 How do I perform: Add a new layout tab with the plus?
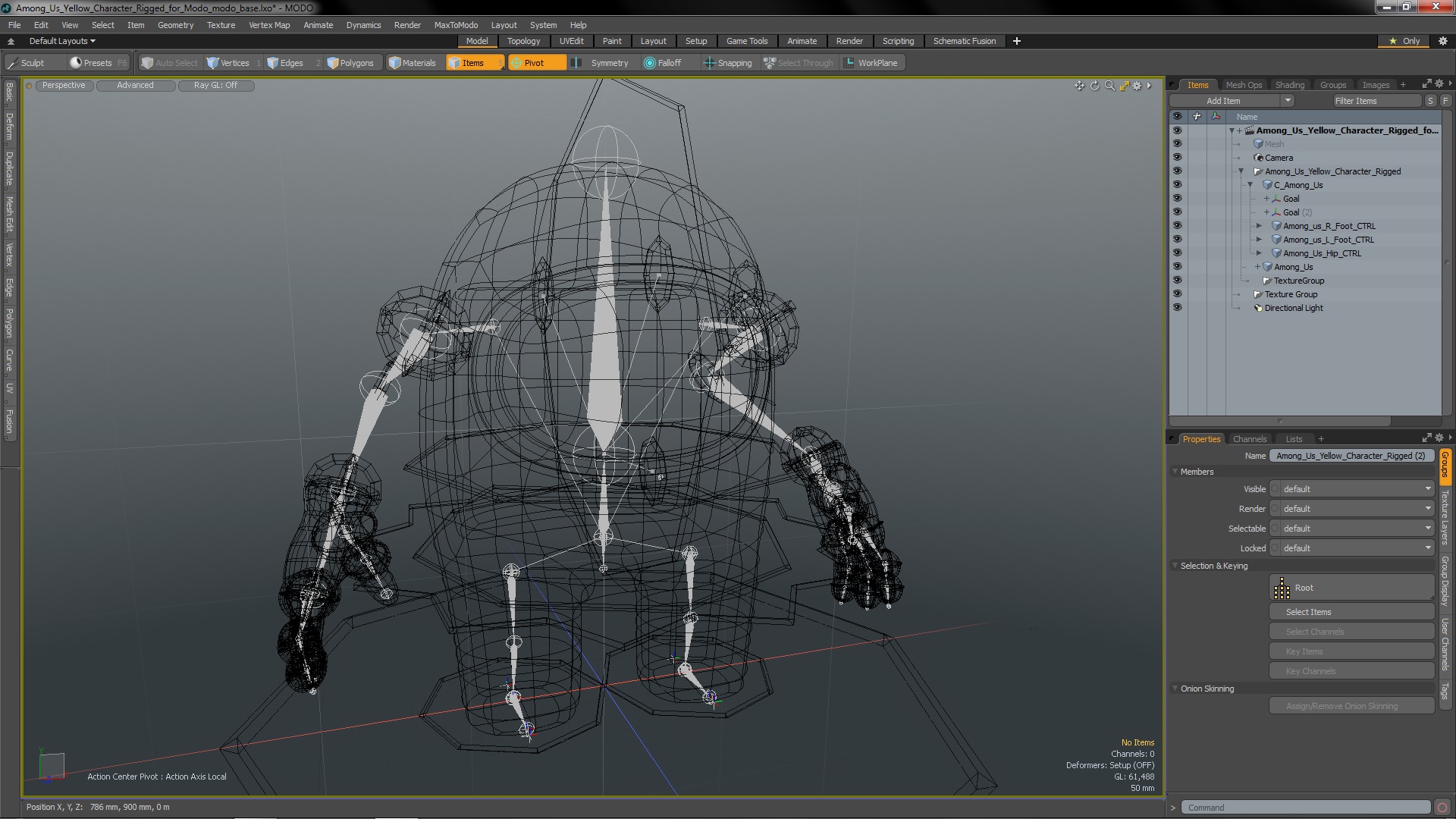[x=1016, y=41]
